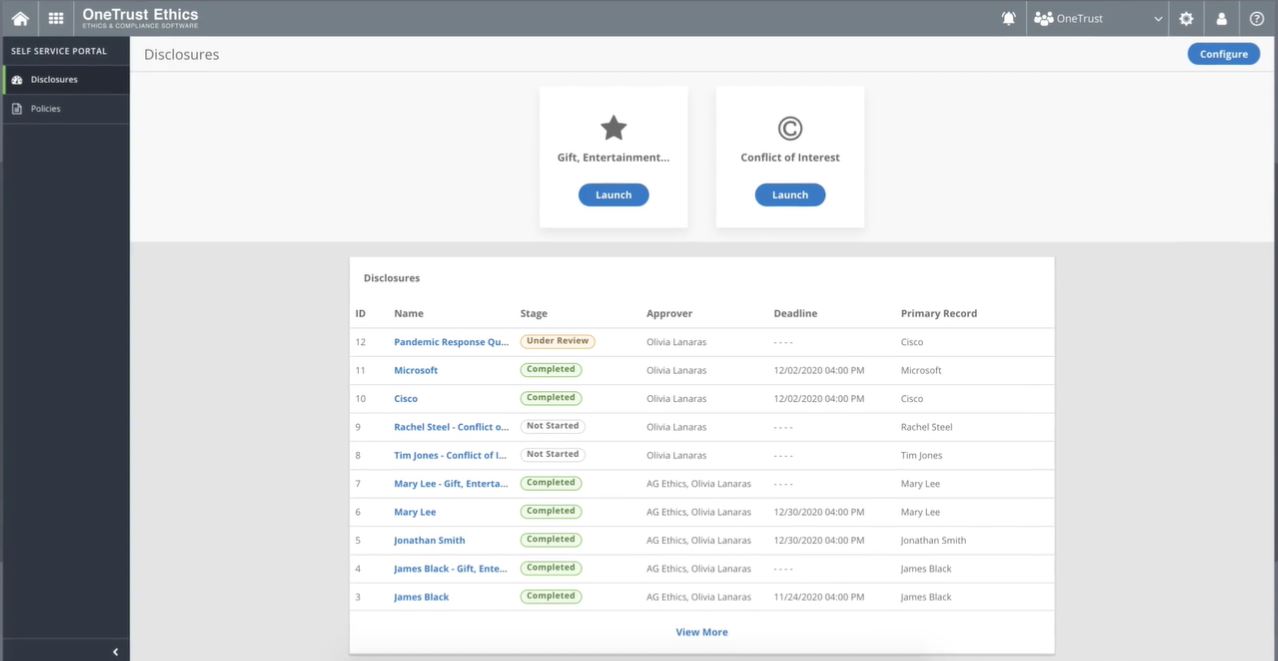Click the Completed badge in Jonathan Smith row
Image resolution: width=1278 pixels, height=661 pixels.
pos(551,539)
